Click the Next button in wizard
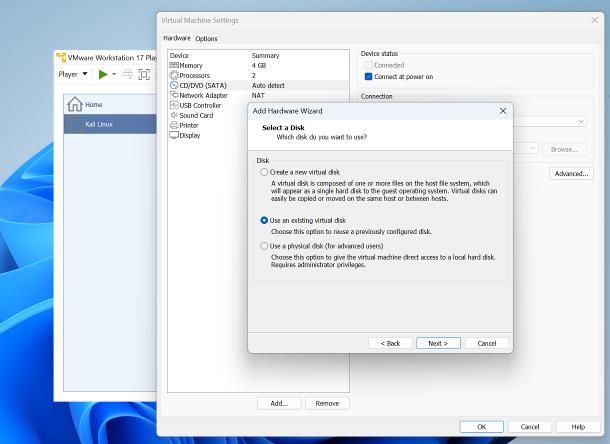 [x=438, y=343]
